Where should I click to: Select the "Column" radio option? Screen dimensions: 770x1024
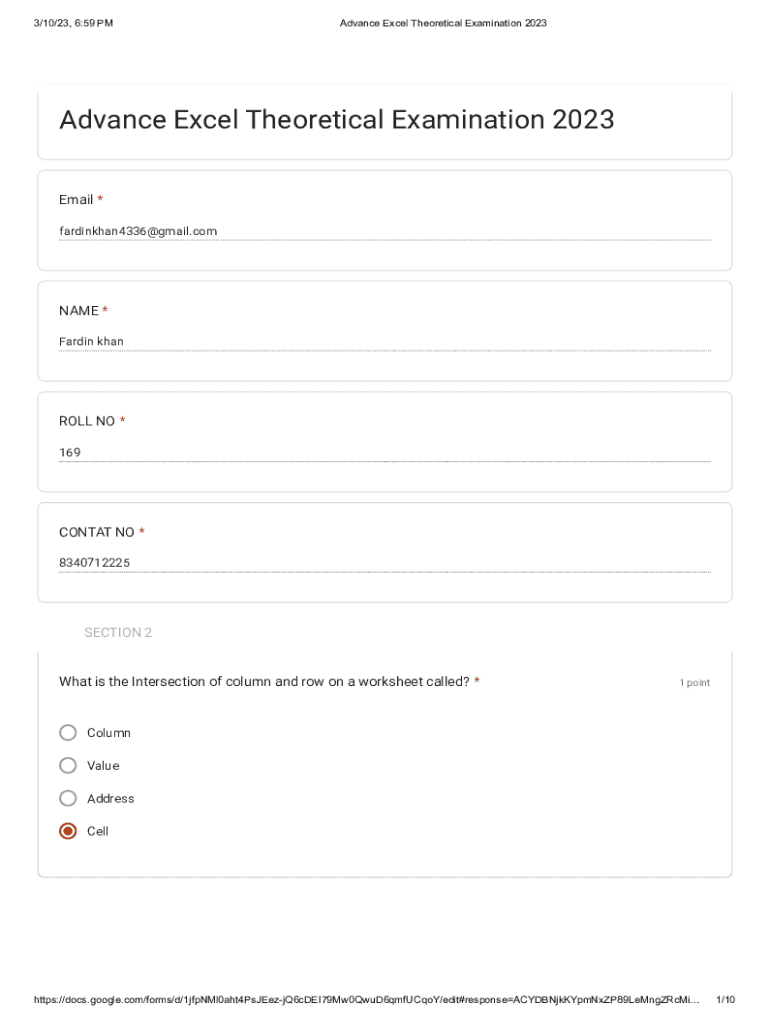(x=68, y=733)
